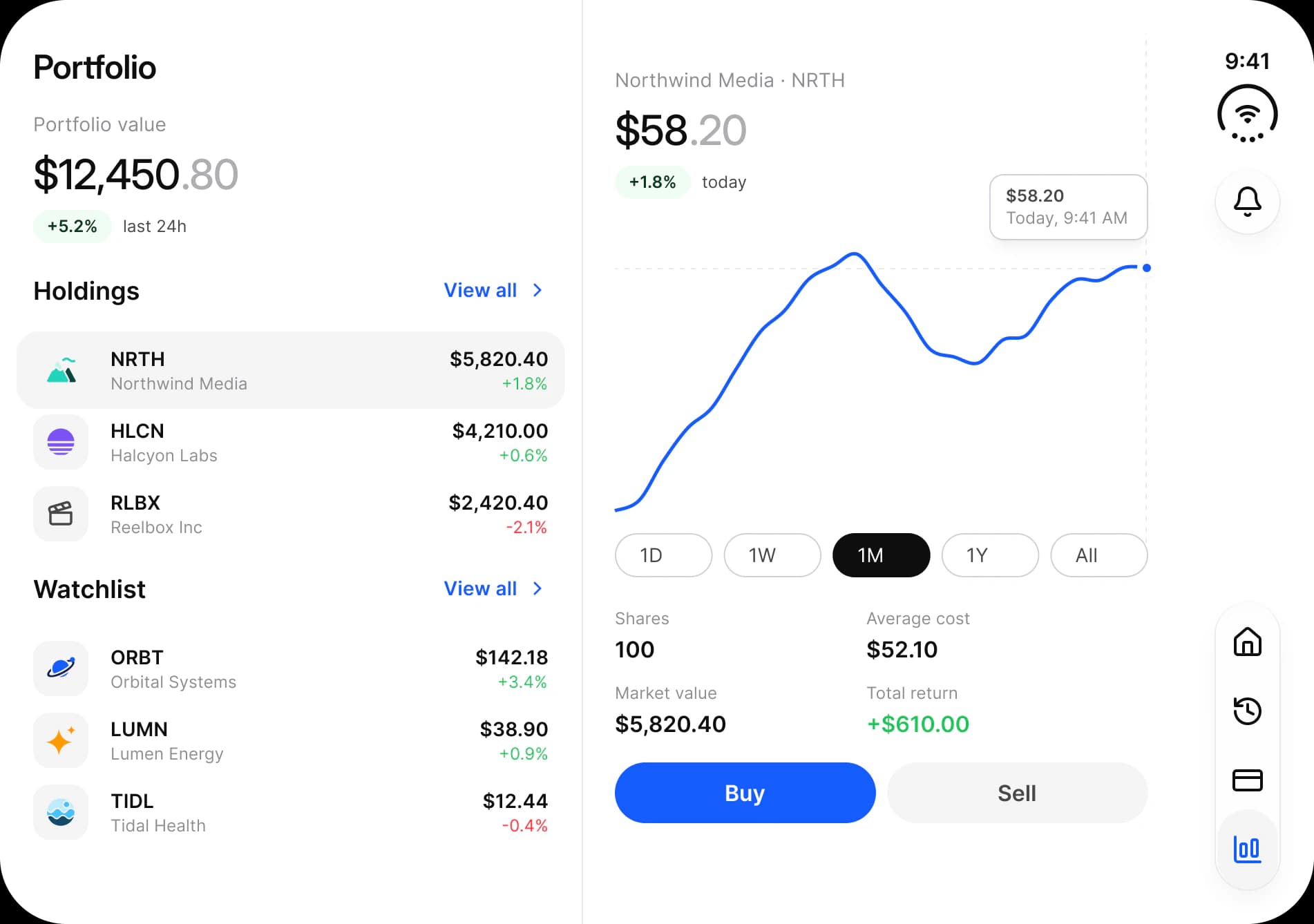Click the +$610.00 total return value
The height and width of the screenshot is (924, 1314).
(x=918, y=724)
